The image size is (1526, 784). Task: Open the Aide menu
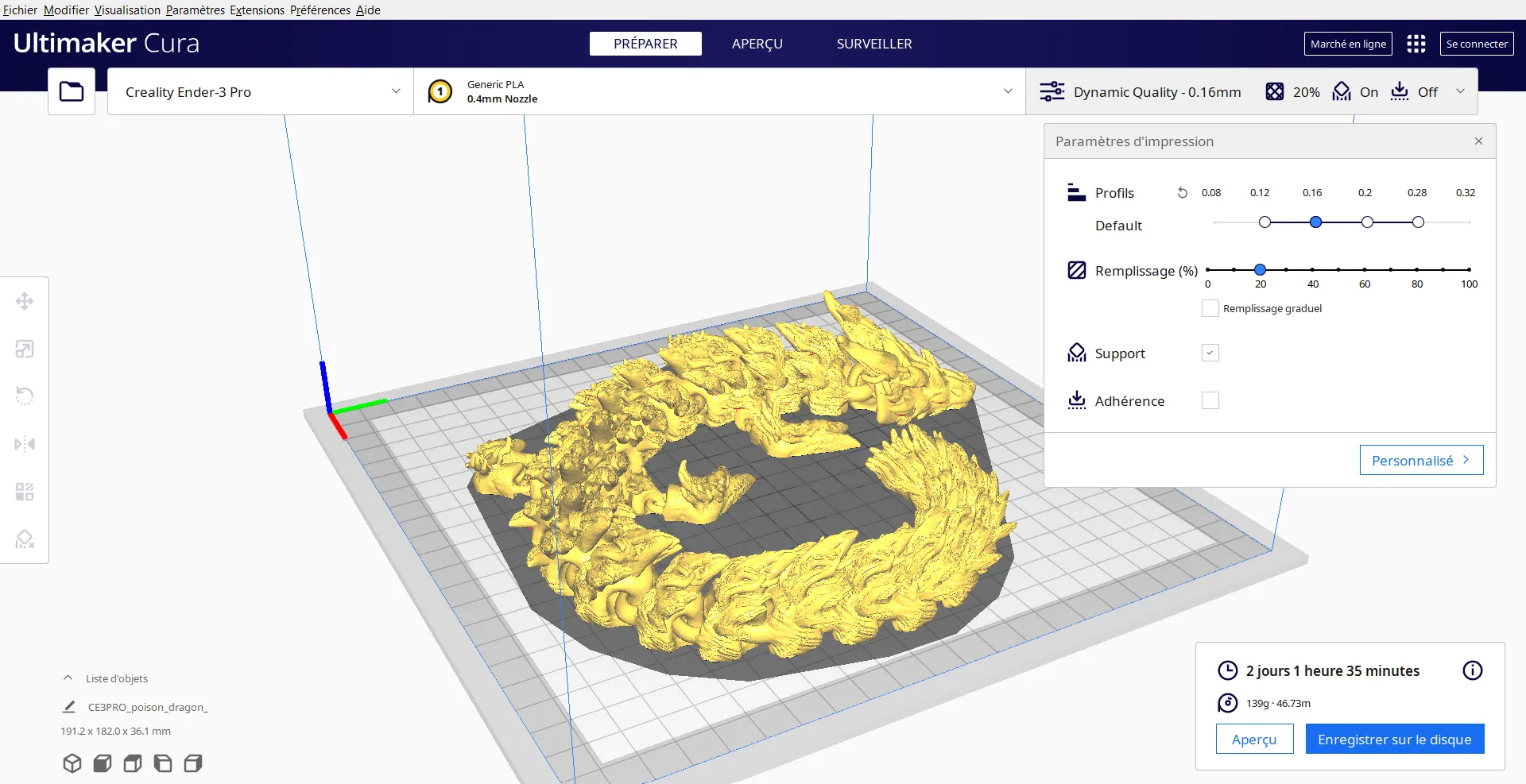pos(368,10)
